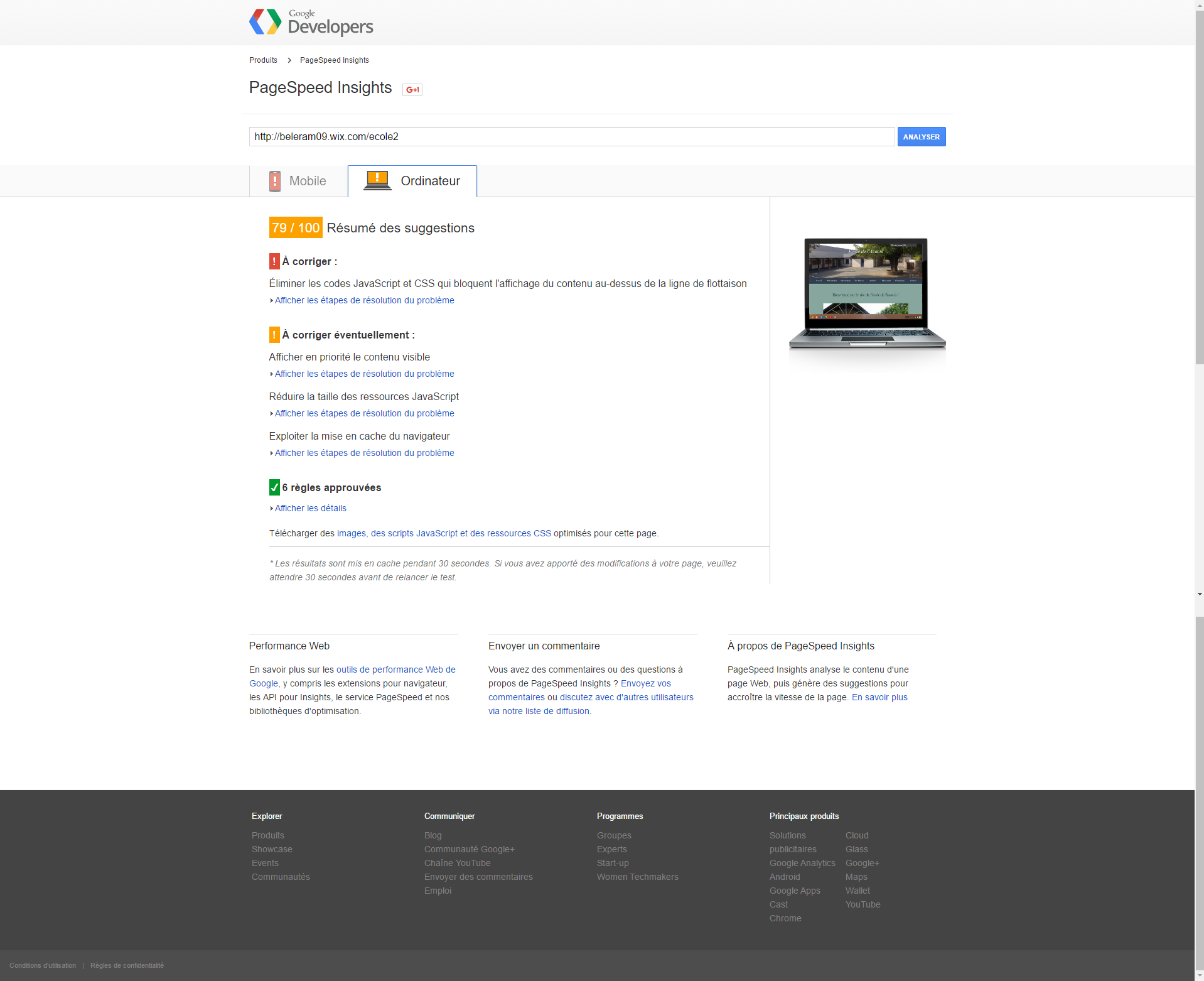Download optimized images, JavaScript and CSS resources
The height and width of the screenshot is (981, 1204).
444,533
